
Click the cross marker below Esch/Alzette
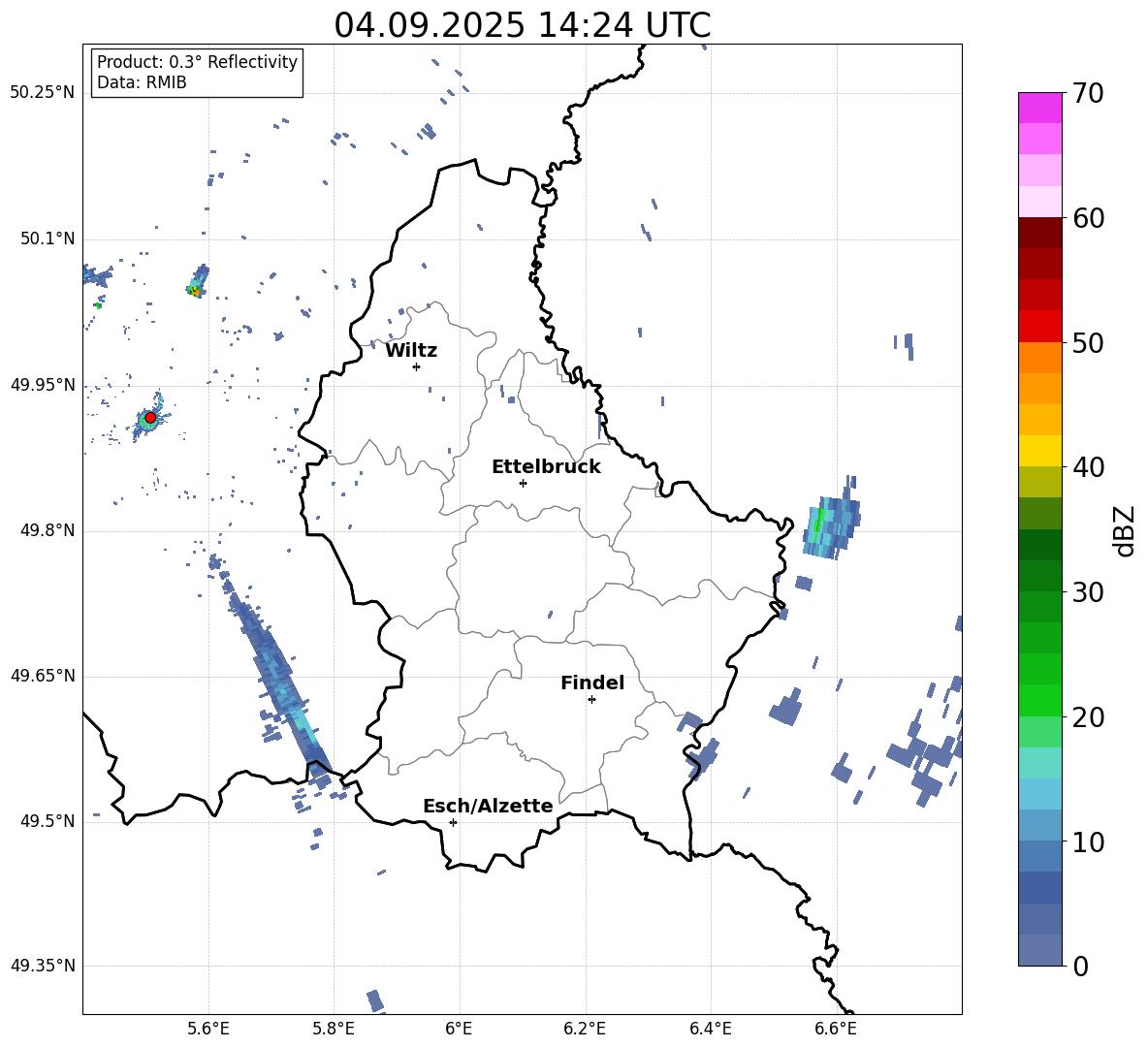coord(453,822)
